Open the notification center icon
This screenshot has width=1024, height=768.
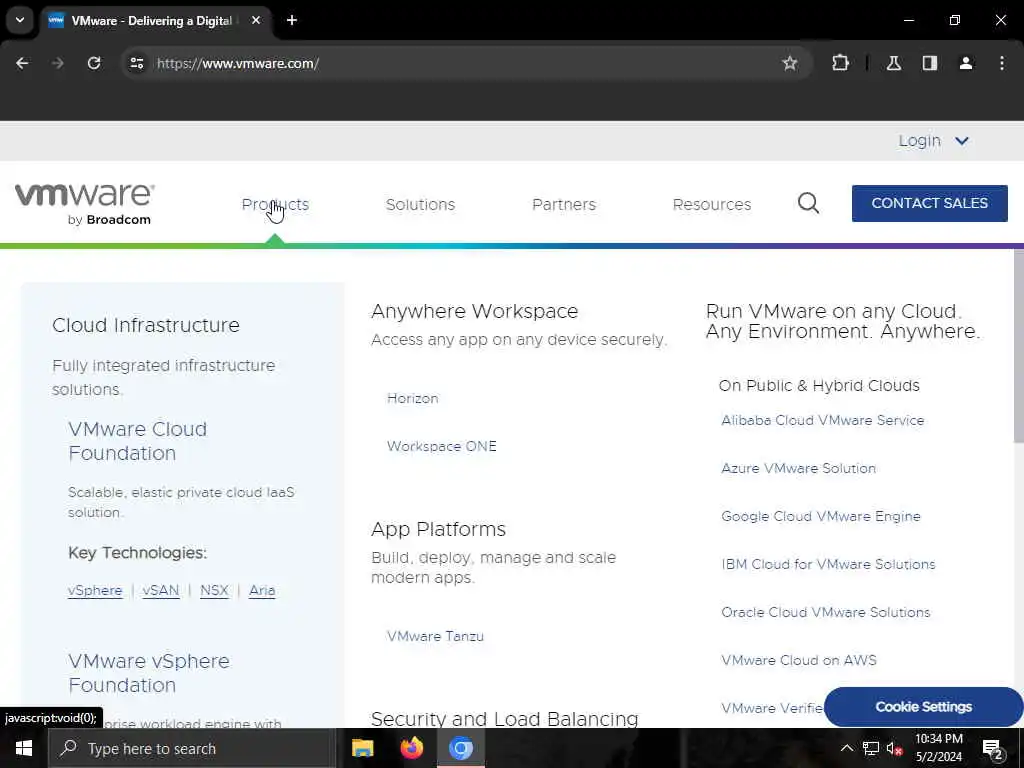point(993,750)
